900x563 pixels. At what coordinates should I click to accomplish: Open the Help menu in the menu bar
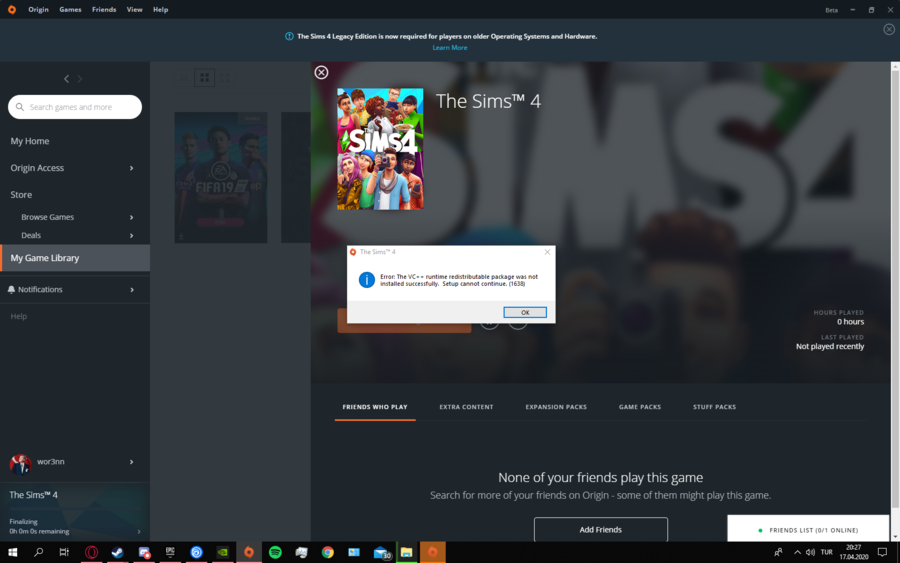coord(161,10)
